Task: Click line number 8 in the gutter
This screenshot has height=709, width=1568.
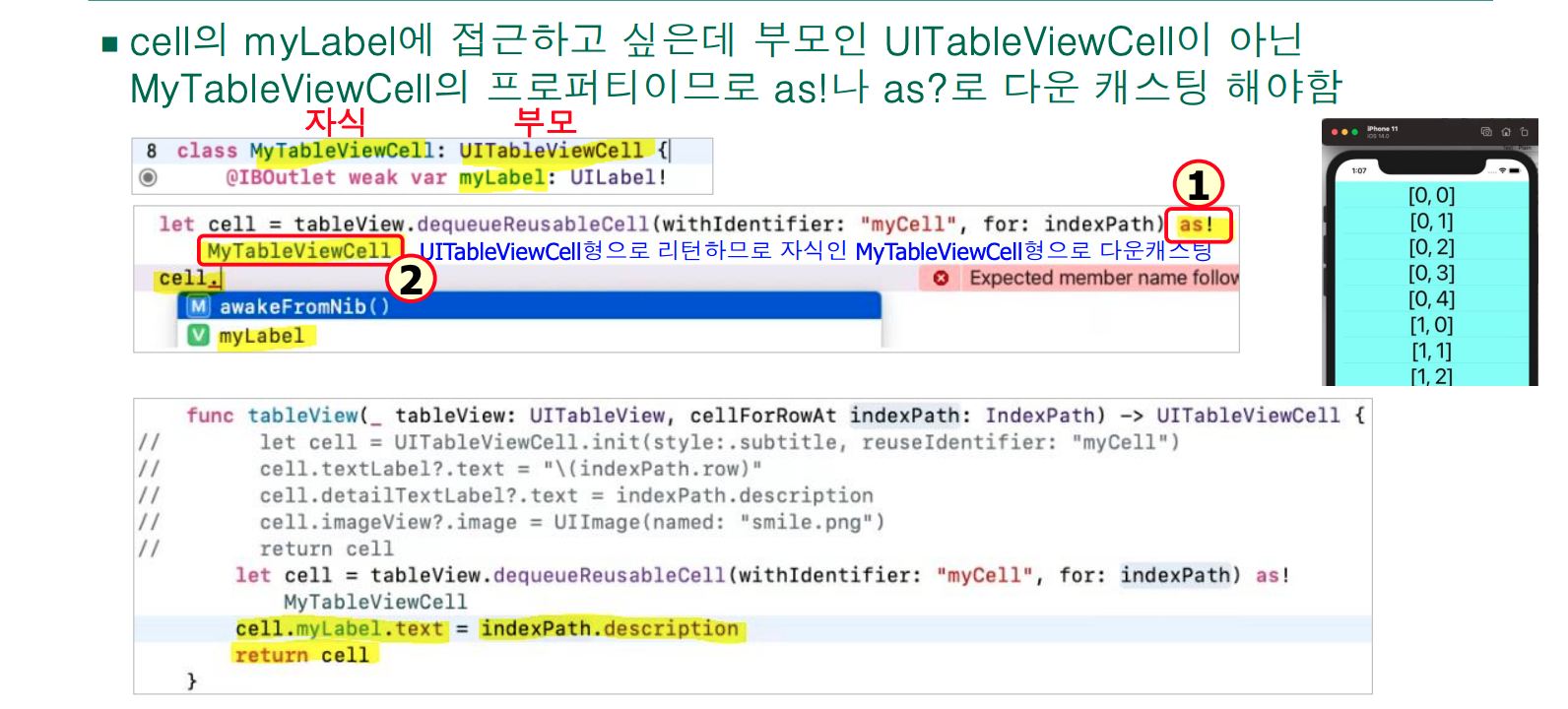Action: click(x=151, y=151)
